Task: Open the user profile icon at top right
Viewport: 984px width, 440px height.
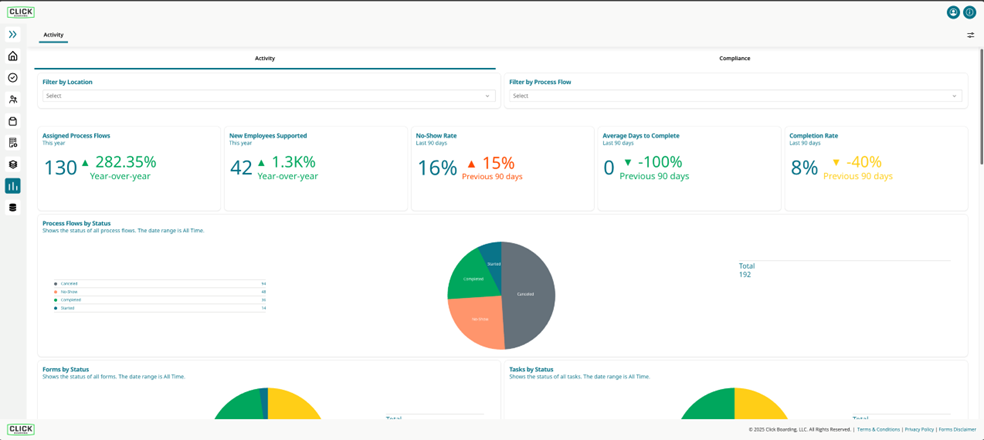Action: [953, 12]
